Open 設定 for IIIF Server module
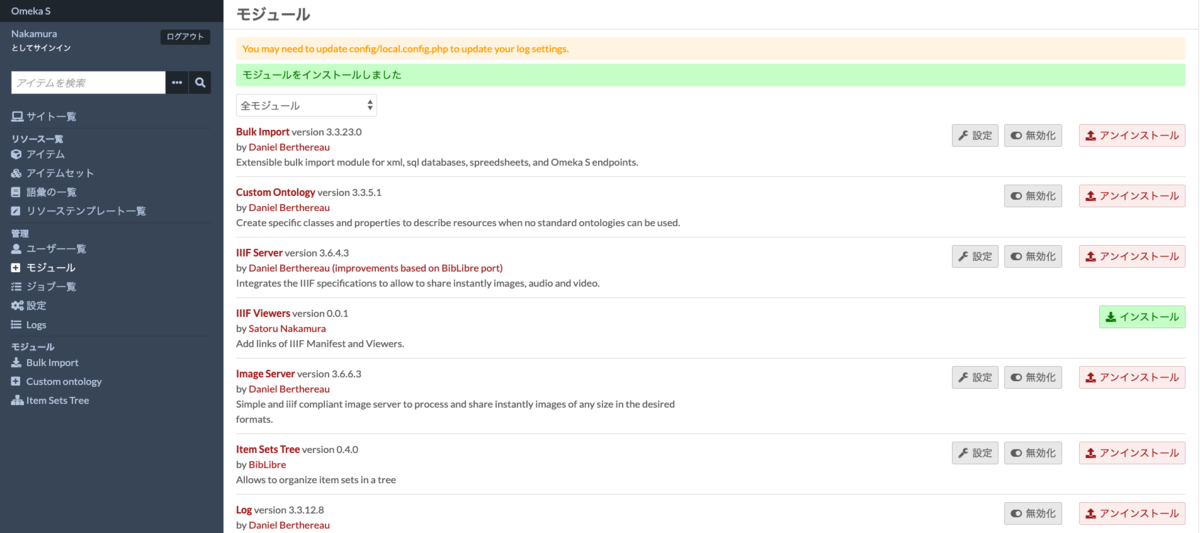1200x533 pixels. tap(975, 257)
